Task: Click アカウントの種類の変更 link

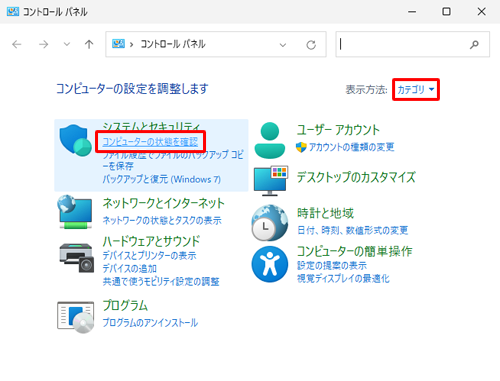Action: 352,147
